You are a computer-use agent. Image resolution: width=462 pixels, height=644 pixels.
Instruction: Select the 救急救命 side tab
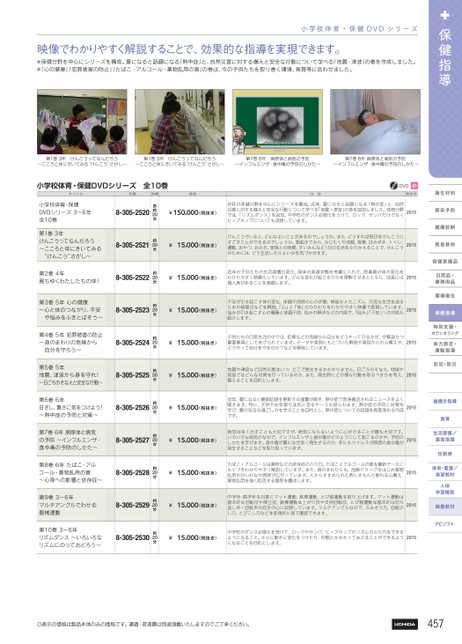(x=445, y=244)
